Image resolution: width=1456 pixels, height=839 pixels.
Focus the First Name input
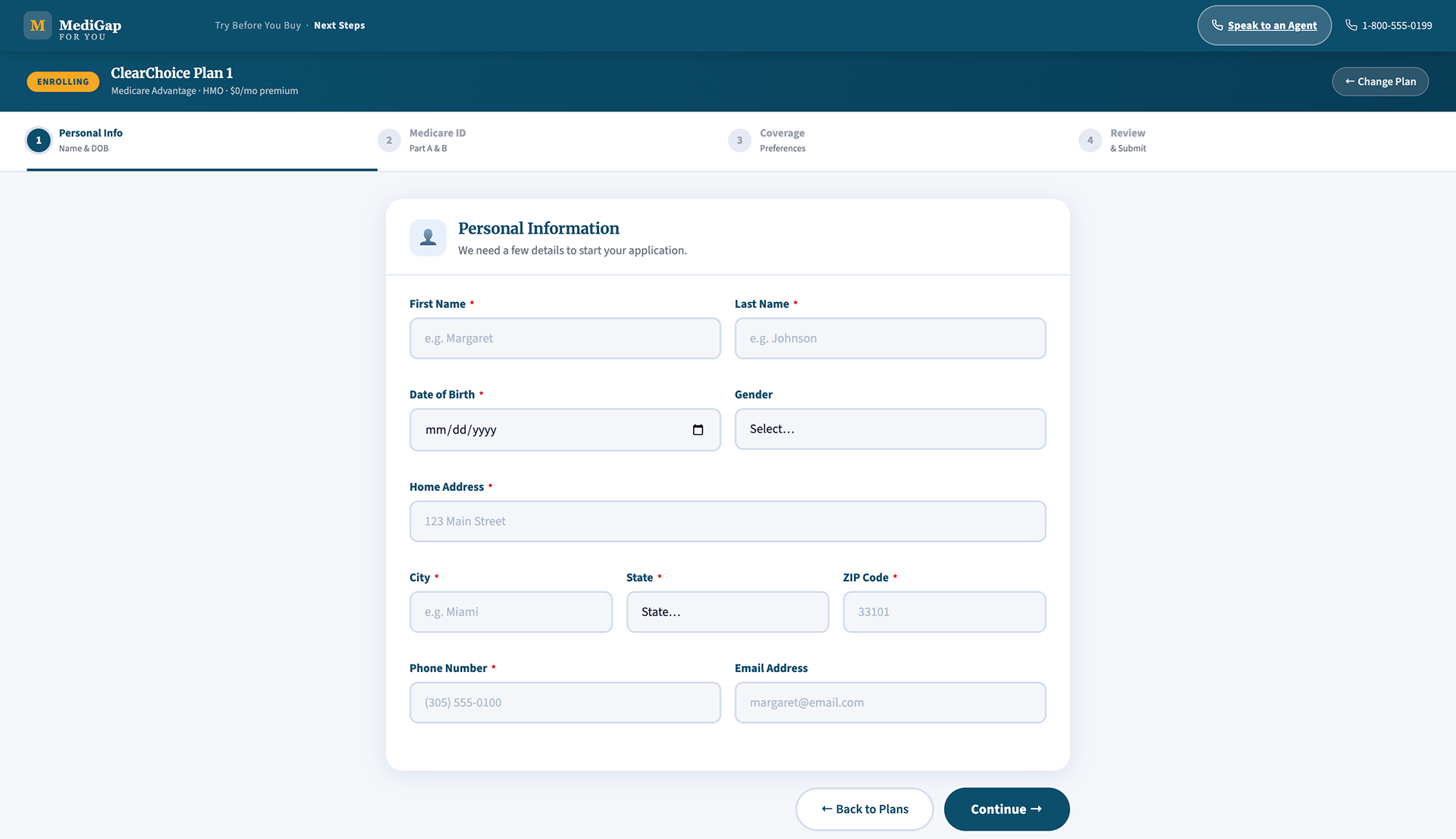pyautogui.click(x=564, y=338)
